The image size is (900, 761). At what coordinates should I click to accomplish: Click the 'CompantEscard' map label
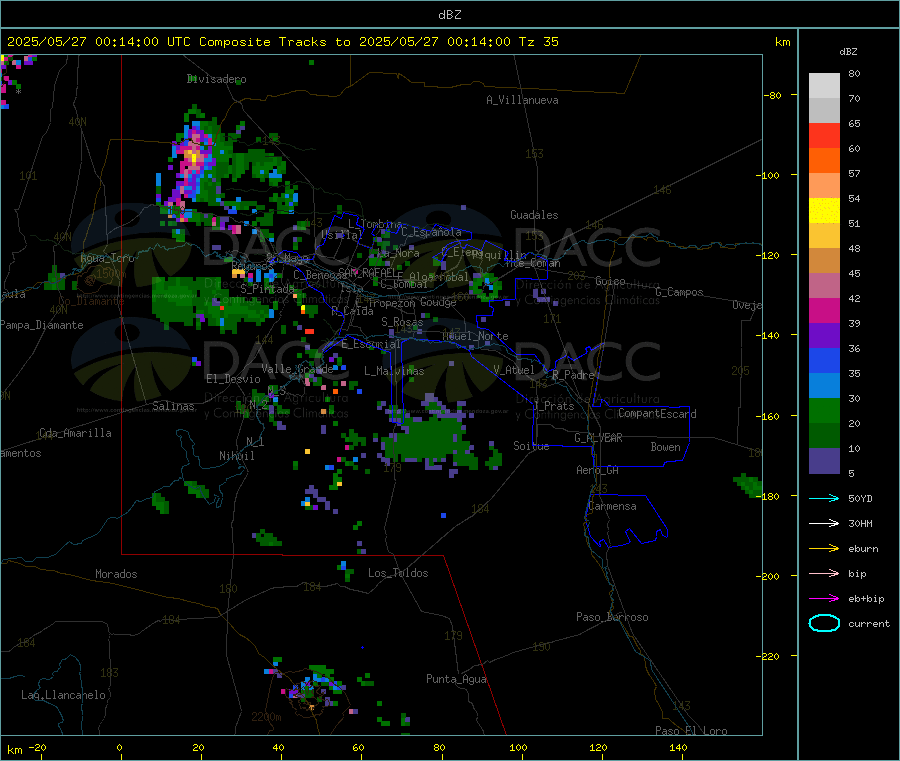[657, 413]
